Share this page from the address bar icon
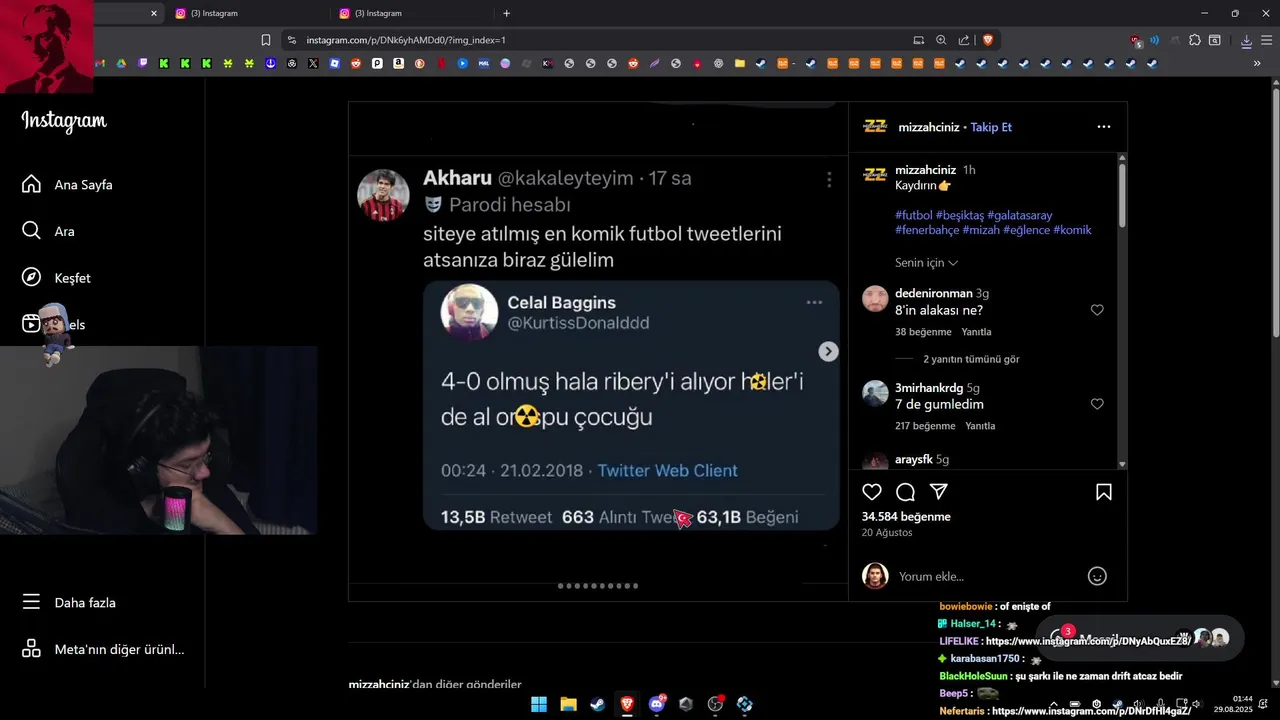The height and width of the screenshot is (720, 1280). (x=964, y=40)
